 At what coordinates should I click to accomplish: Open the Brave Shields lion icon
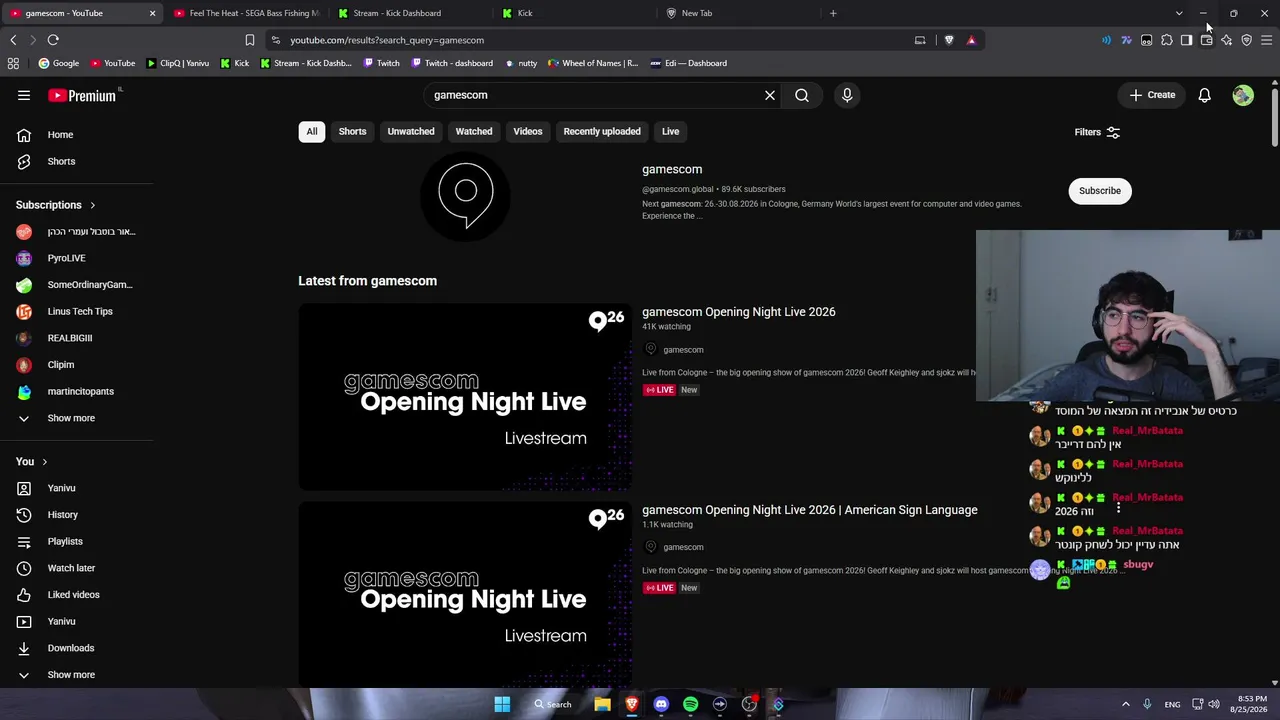pos(949,40)
